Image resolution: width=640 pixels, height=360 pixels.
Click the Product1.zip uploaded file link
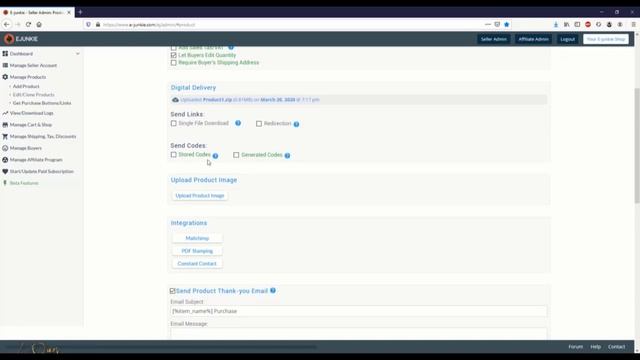[217, 100]
